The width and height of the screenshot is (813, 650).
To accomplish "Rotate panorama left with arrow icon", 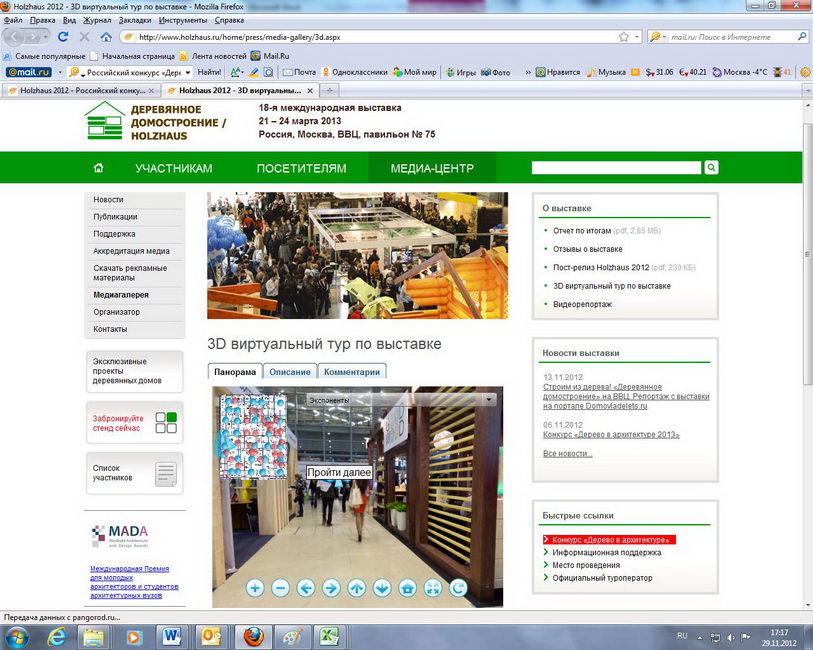I will (x=306, y=588).
